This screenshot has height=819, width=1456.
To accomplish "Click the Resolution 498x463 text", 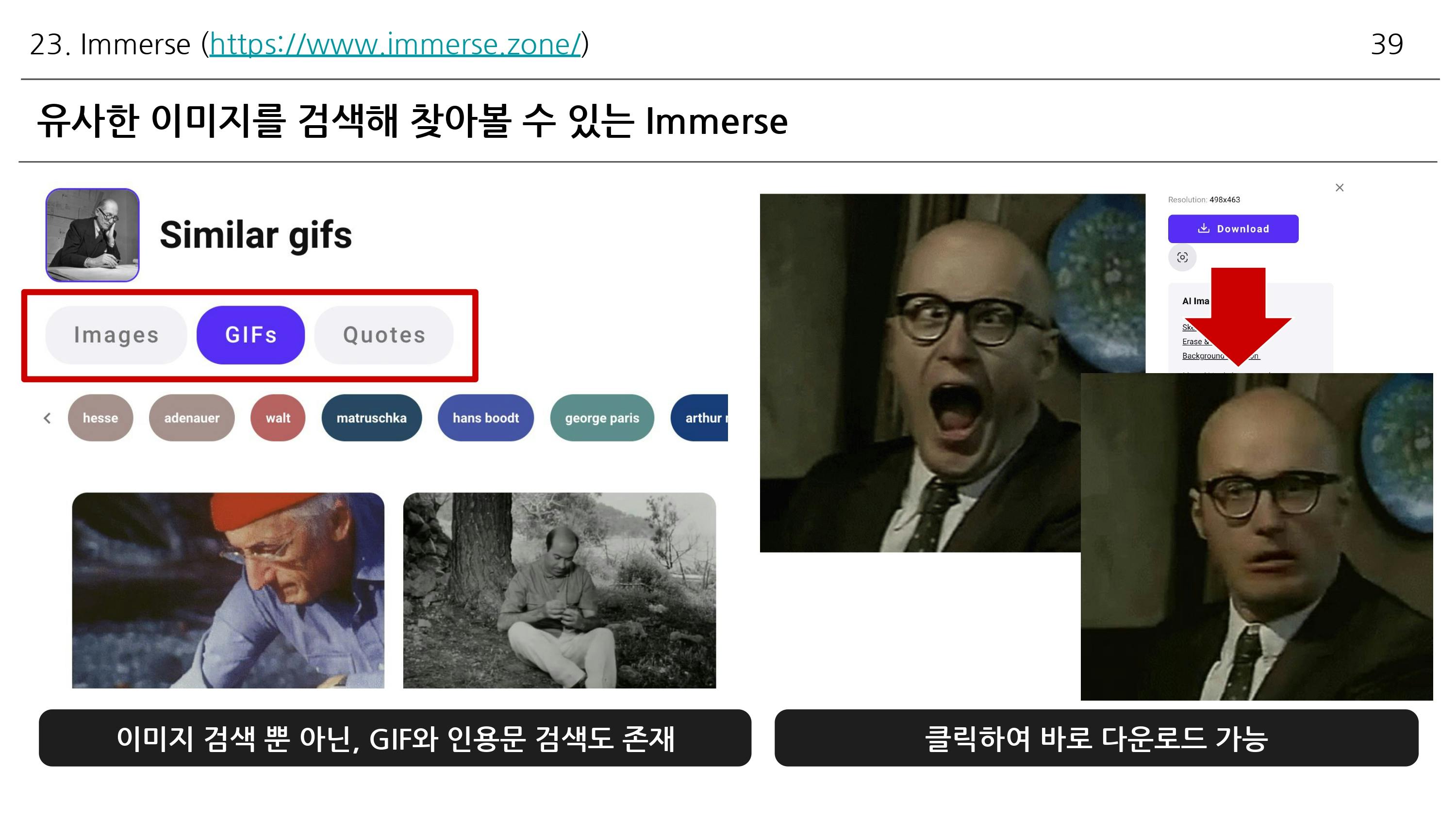I will pyautogui.click(x=1204, y=199).
